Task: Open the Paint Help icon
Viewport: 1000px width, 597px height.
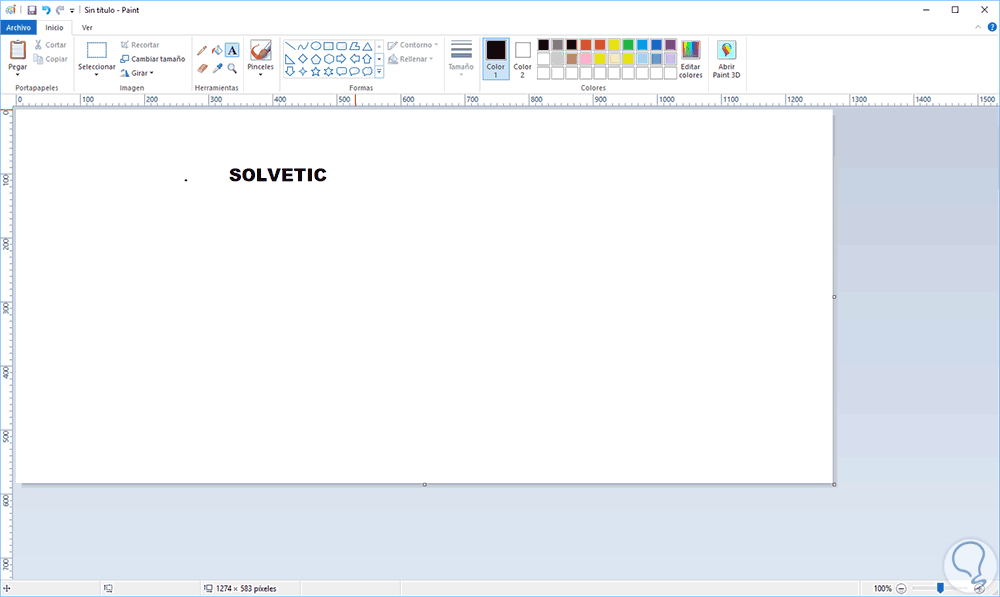Action: pyautogui.click(x=992, y=27)
